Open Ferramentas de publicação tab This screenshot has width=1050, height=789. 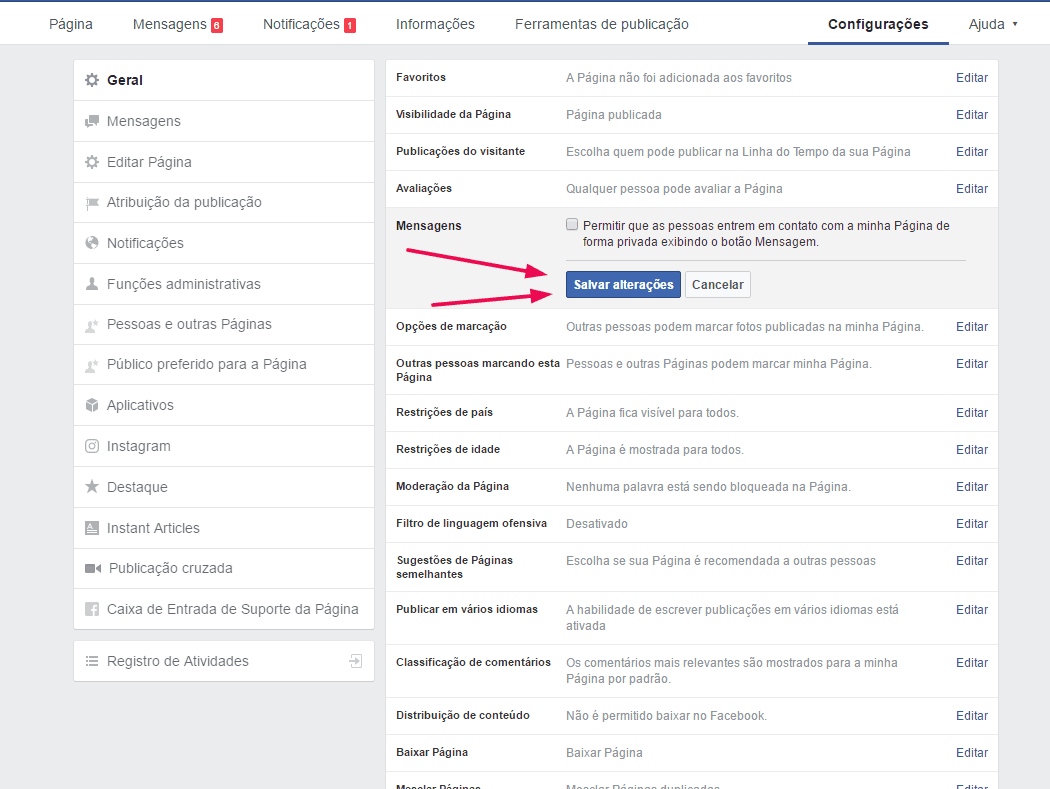[x=601, y=24]
